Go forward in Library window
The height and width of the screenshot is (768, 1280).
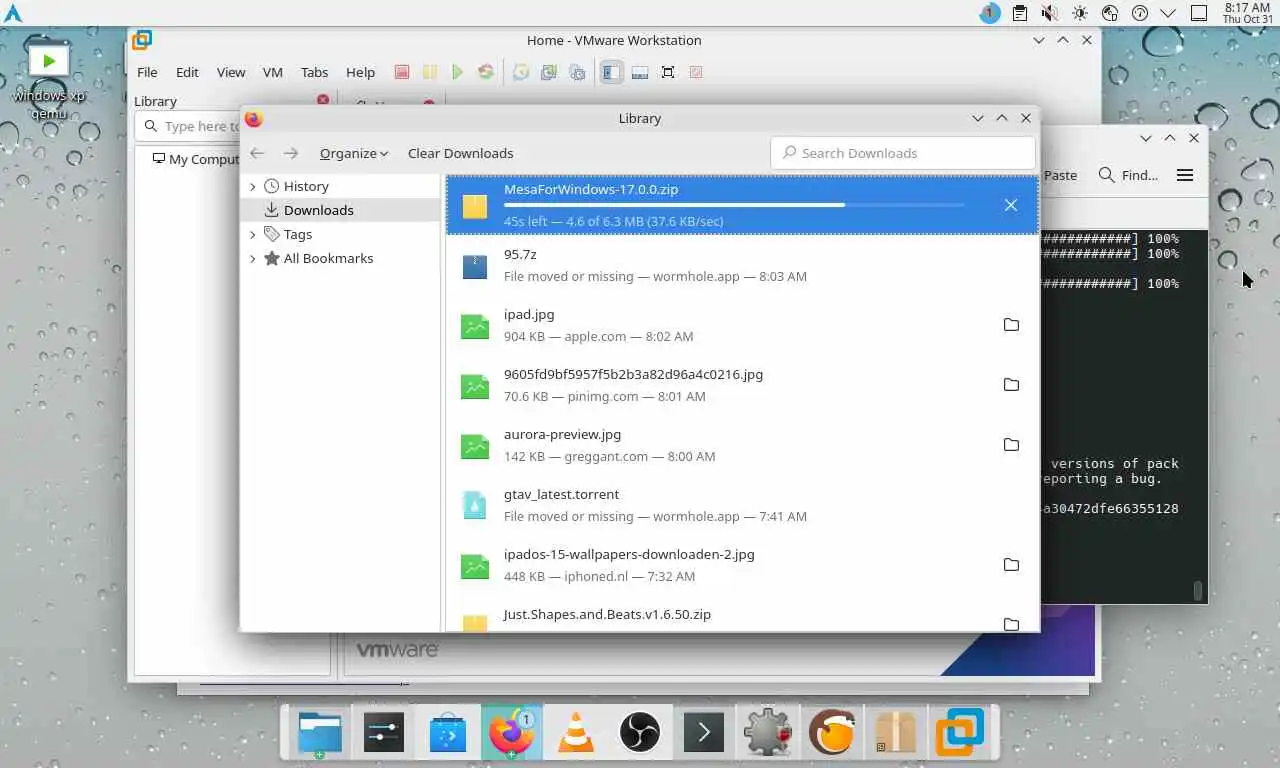291,153
